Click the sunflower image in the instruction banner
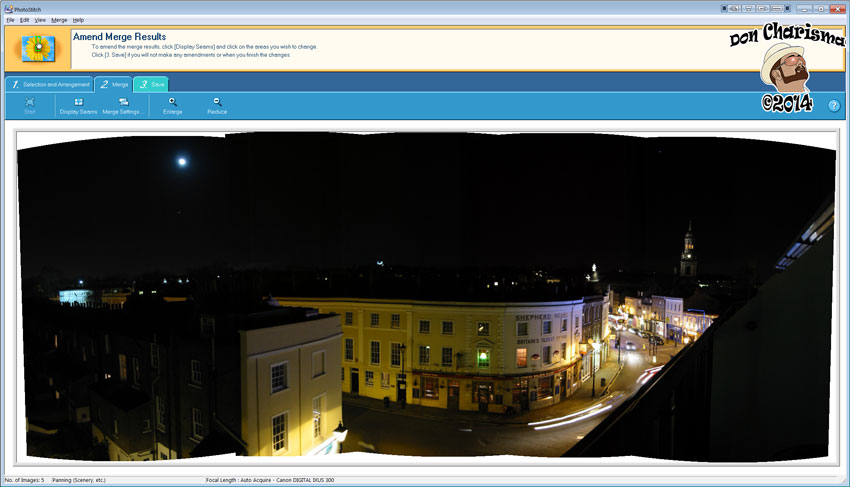The height and width of the screenshot is (487, 850). click(39, 48)
